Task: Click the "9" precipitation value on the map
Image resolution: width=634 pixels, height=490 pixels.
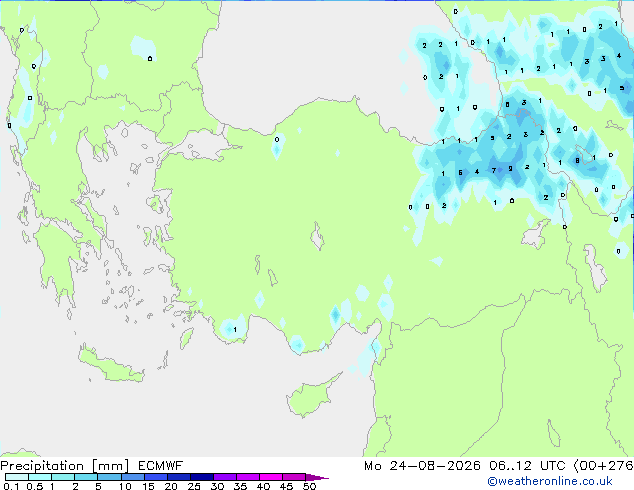Action: click(510, 169)
